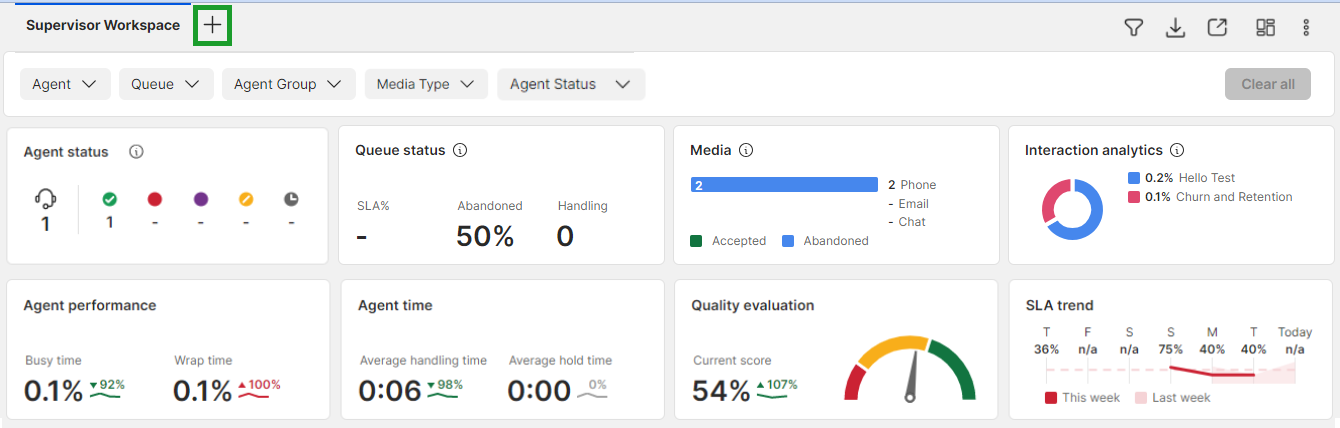Select the yellow away status icon
The image size is (1340, 428).
[x=246, y=199]
